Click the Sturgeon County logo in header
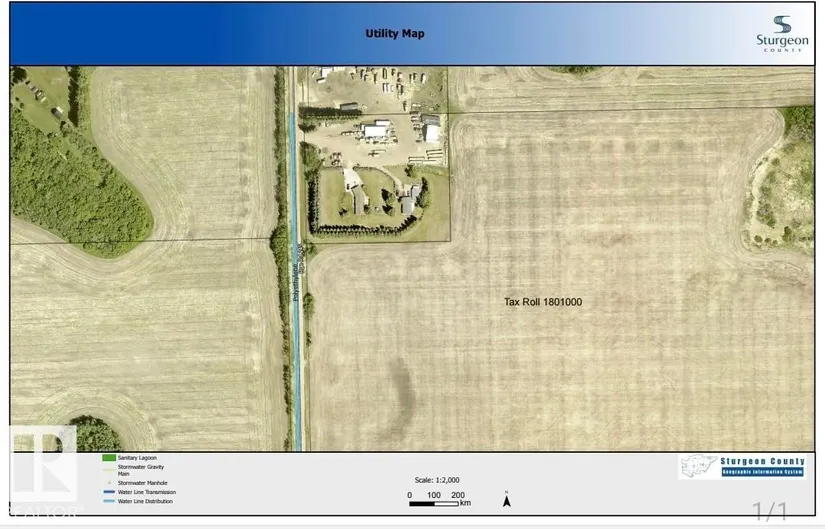Viewport: 825px width, 529px height. (781, 32)
